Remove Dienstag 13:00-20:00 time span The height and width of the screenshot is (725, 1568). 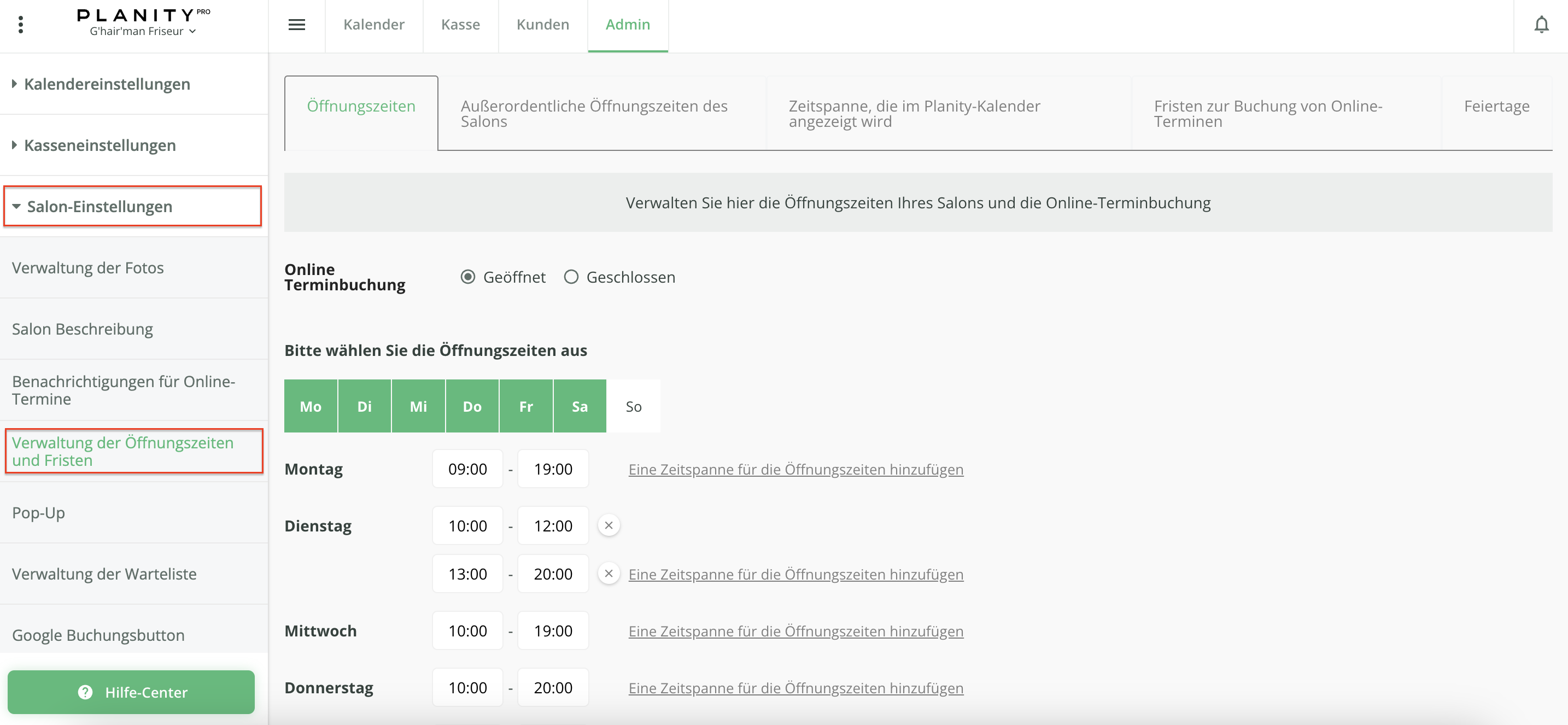click(x=608, y=573)
